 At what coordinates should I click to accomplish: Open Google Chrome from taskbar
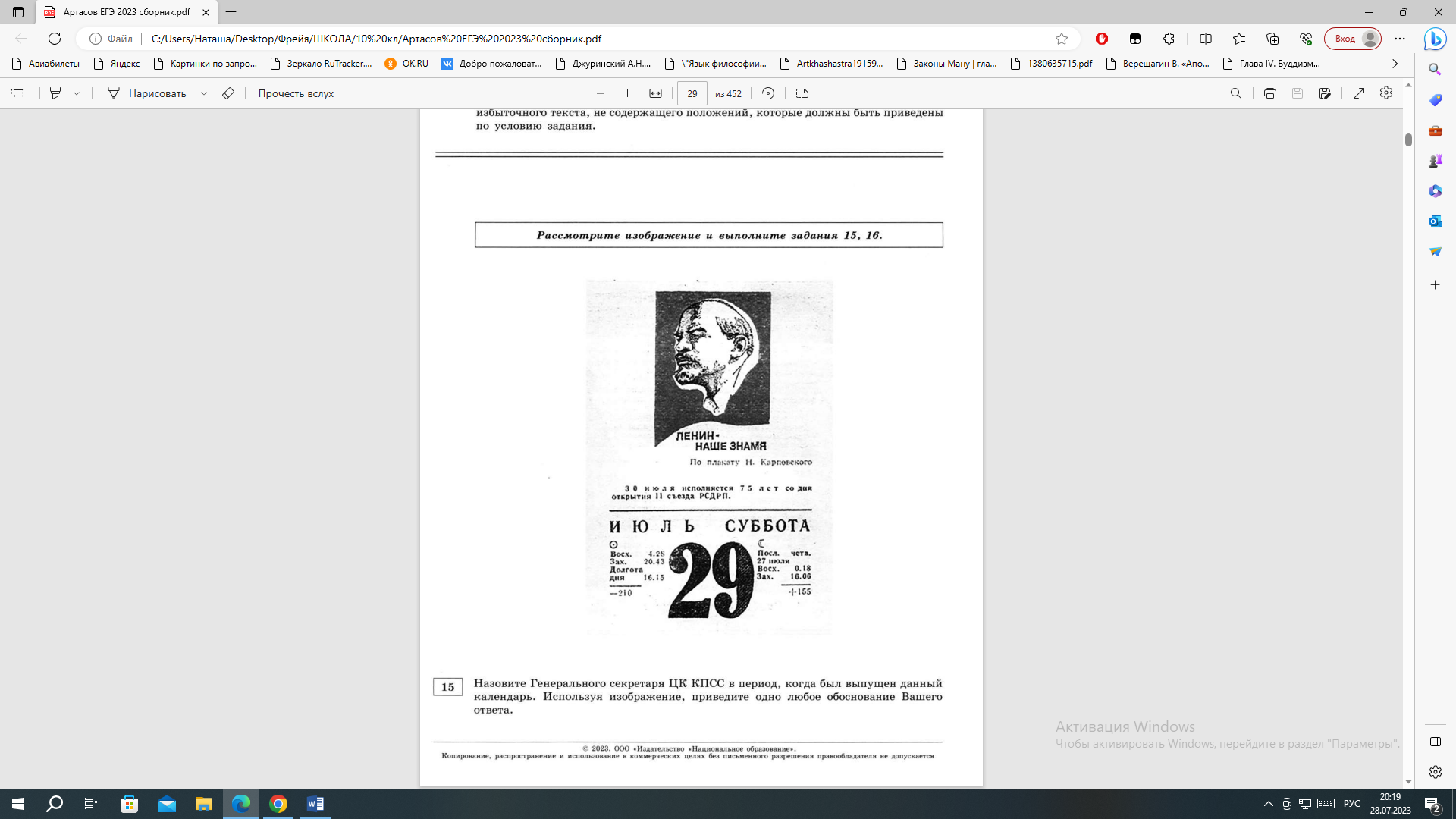278,804
